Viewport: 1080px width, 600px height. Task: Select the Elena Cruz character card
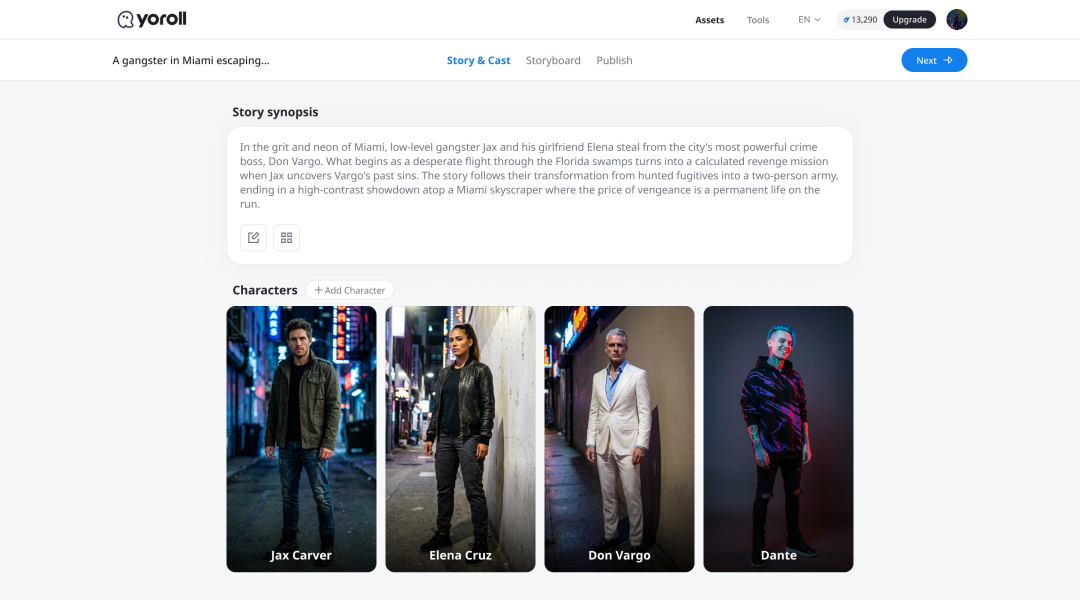[460, 439]
